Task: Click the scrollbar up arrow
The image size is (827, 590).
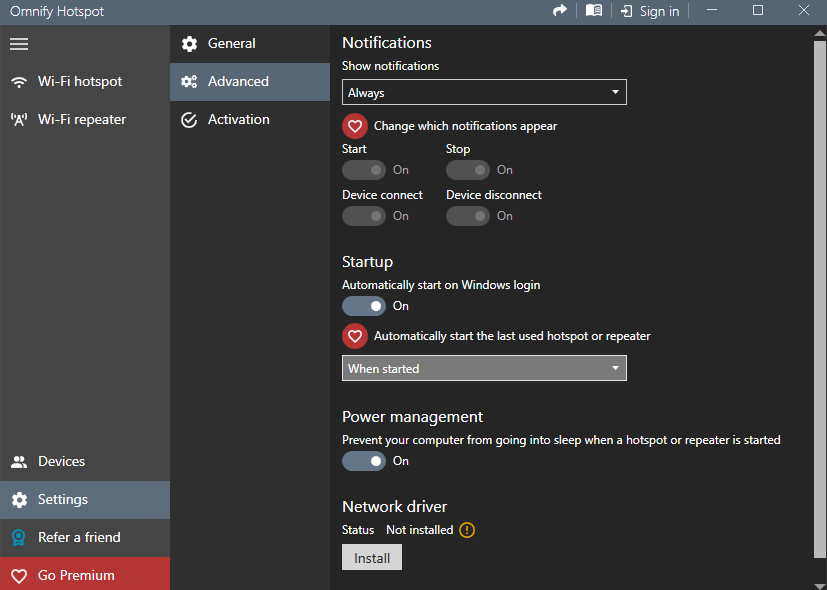Action: tap(820, 33)
